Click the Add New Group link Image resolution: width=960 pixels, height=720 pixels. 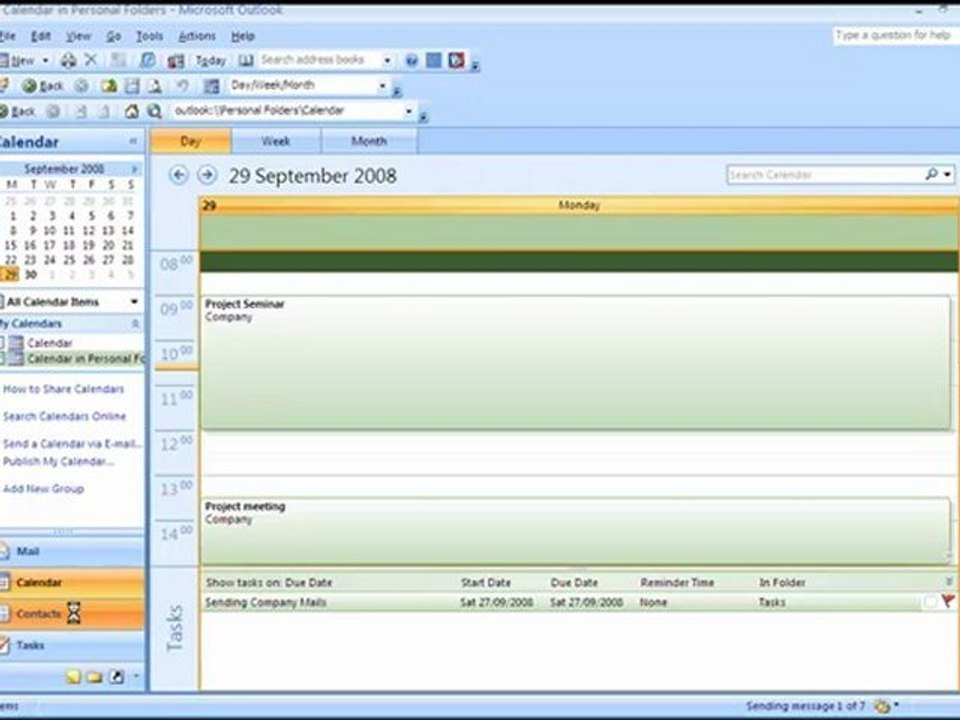43,489
